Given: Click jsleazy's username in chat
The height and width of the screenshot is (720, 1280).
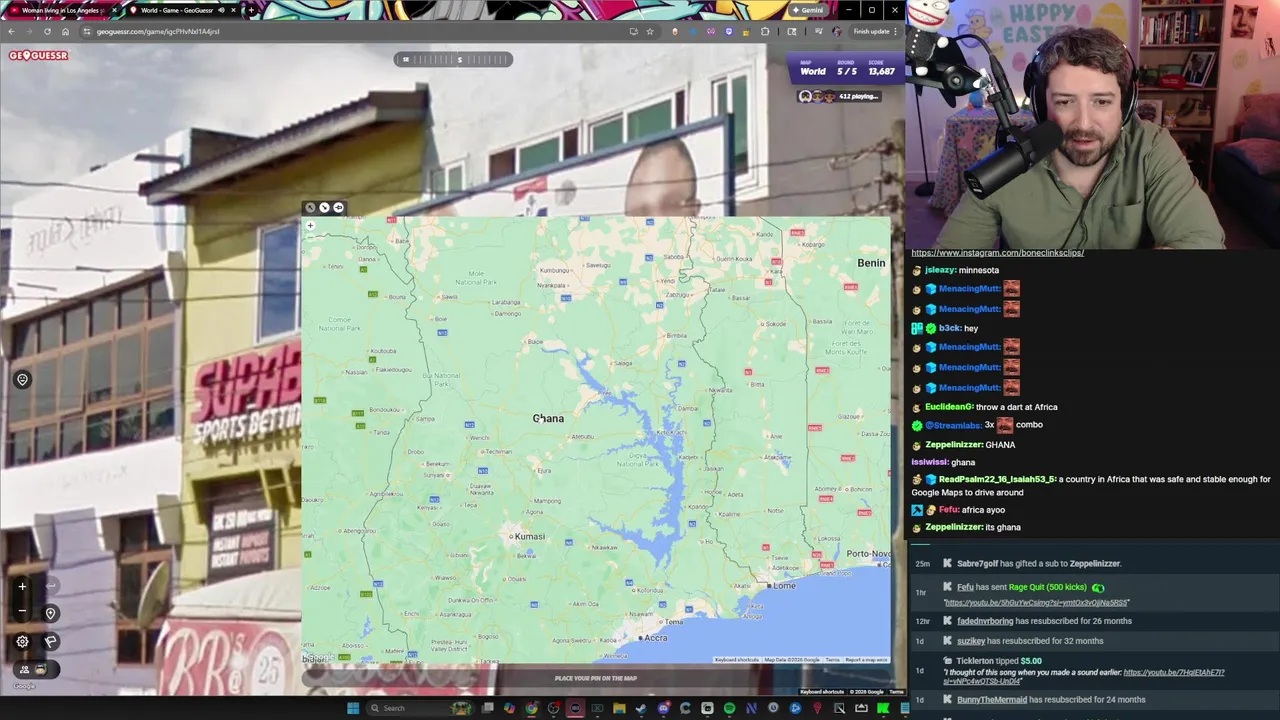Looking at the screenshot, I should (939, 270).
